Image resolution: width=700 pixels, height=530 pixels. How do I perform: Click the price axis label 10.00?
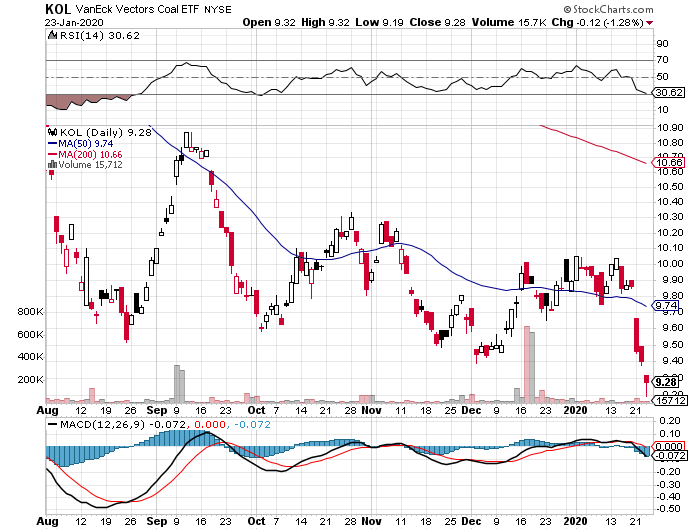pos(670,264)
